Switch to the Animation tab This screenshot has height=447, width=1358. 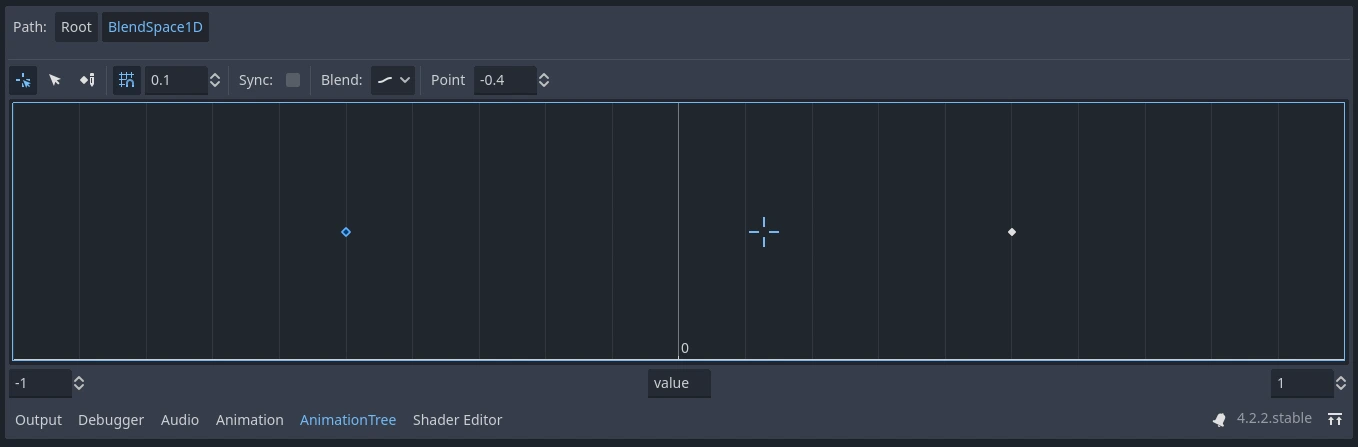[x=249, y=420]
